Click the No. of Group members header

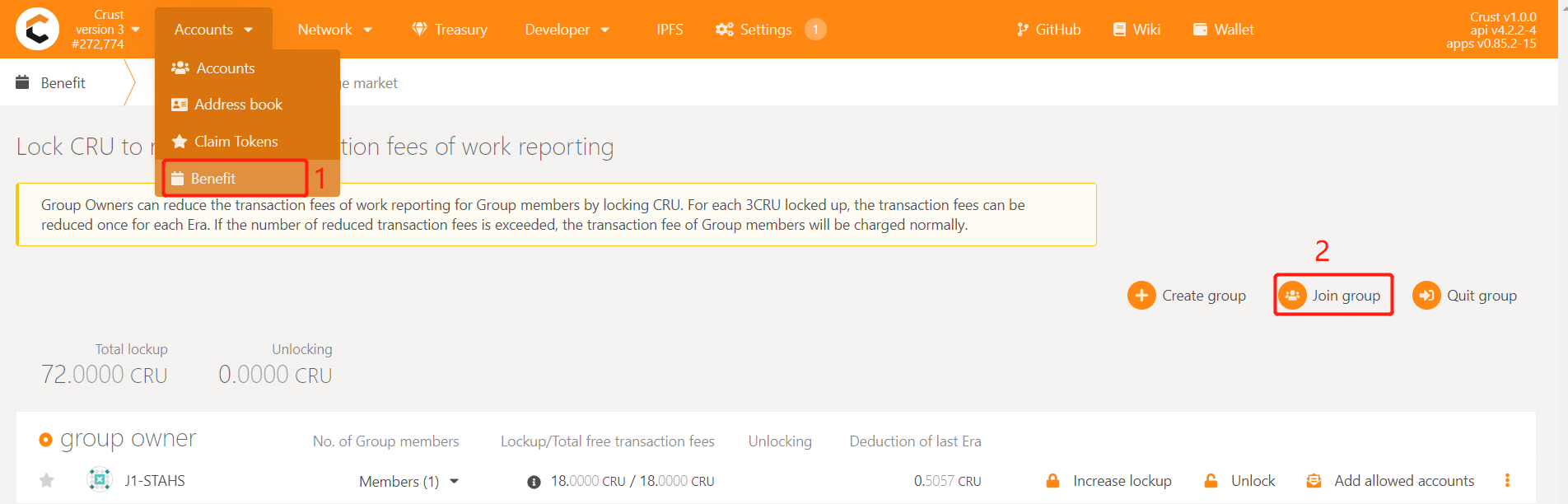pyautogui.click(x=386, y=441)
